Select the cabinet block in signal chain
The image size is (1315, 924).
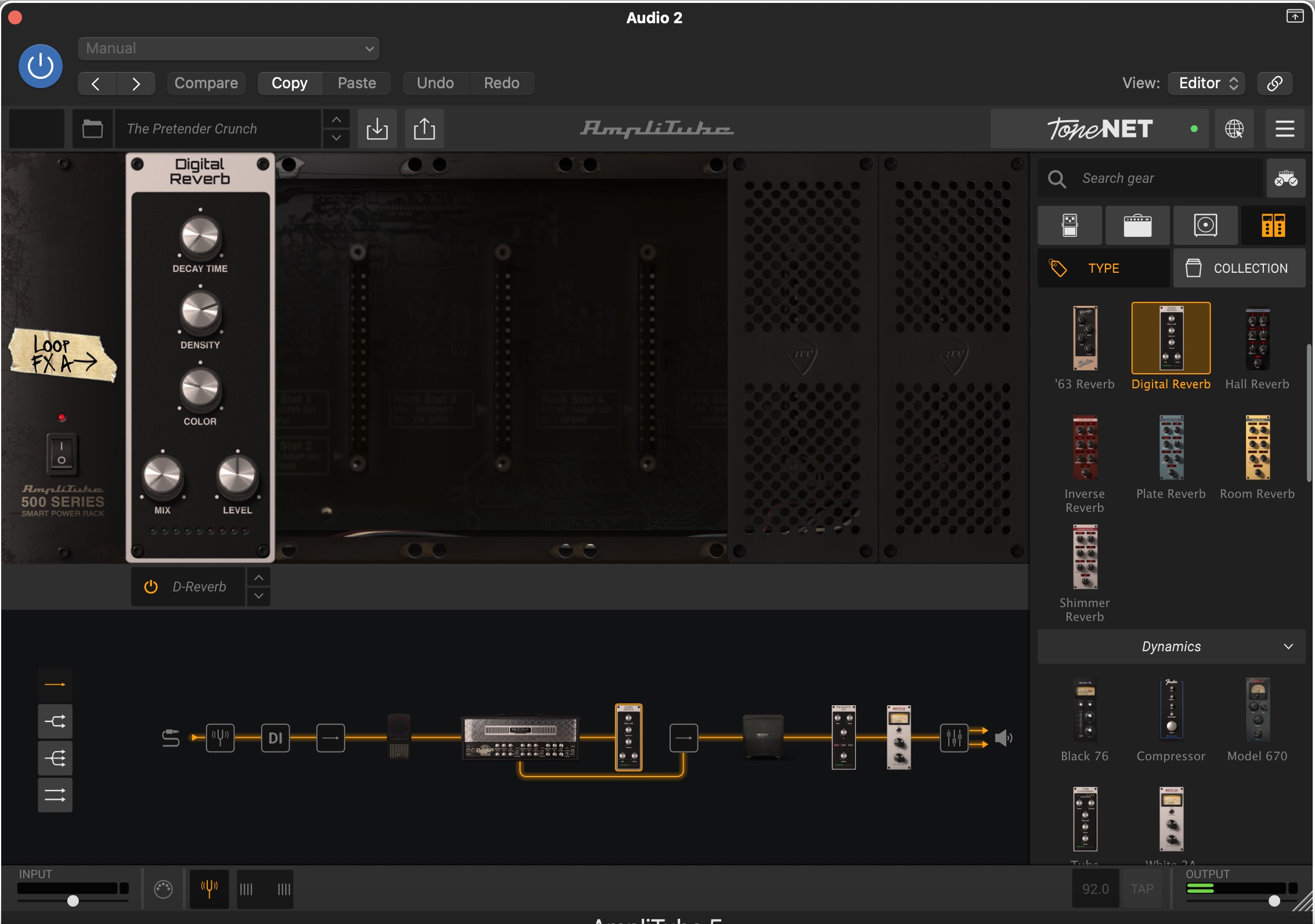[763, 737]
